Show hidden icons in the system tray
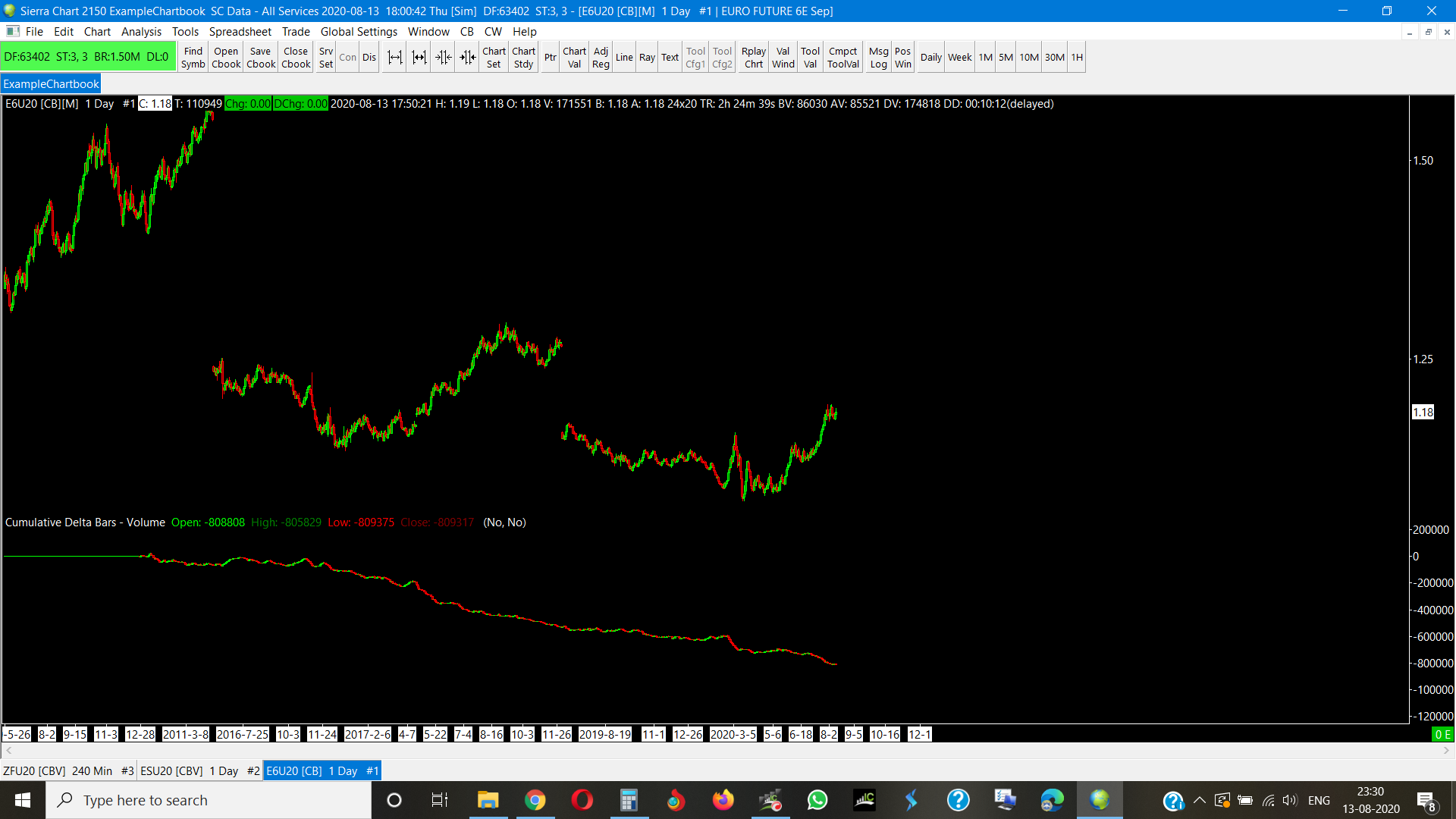This screenshot has height=819, width=1456. tap(1199, 800)
